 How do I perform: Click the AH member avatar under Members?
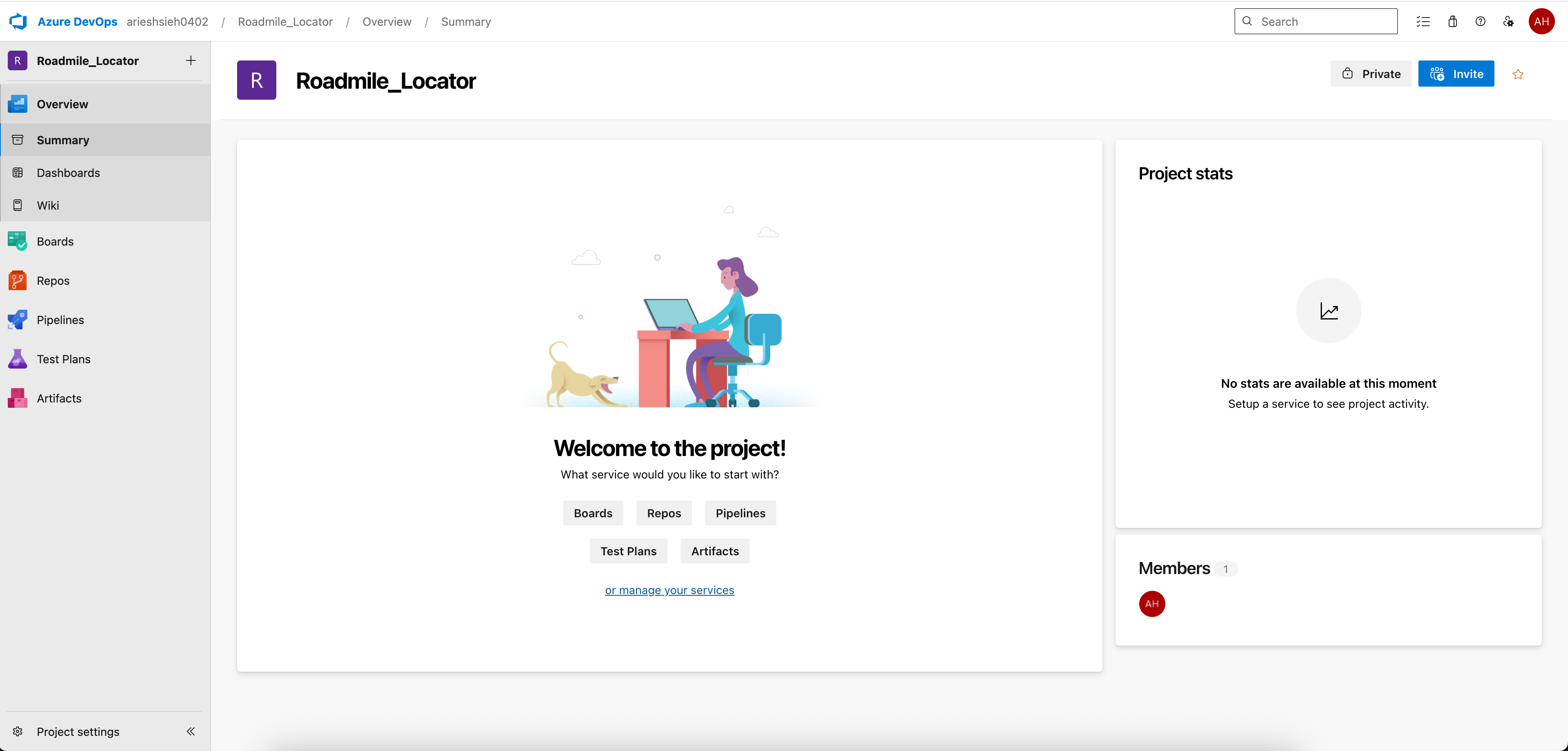1151,604
